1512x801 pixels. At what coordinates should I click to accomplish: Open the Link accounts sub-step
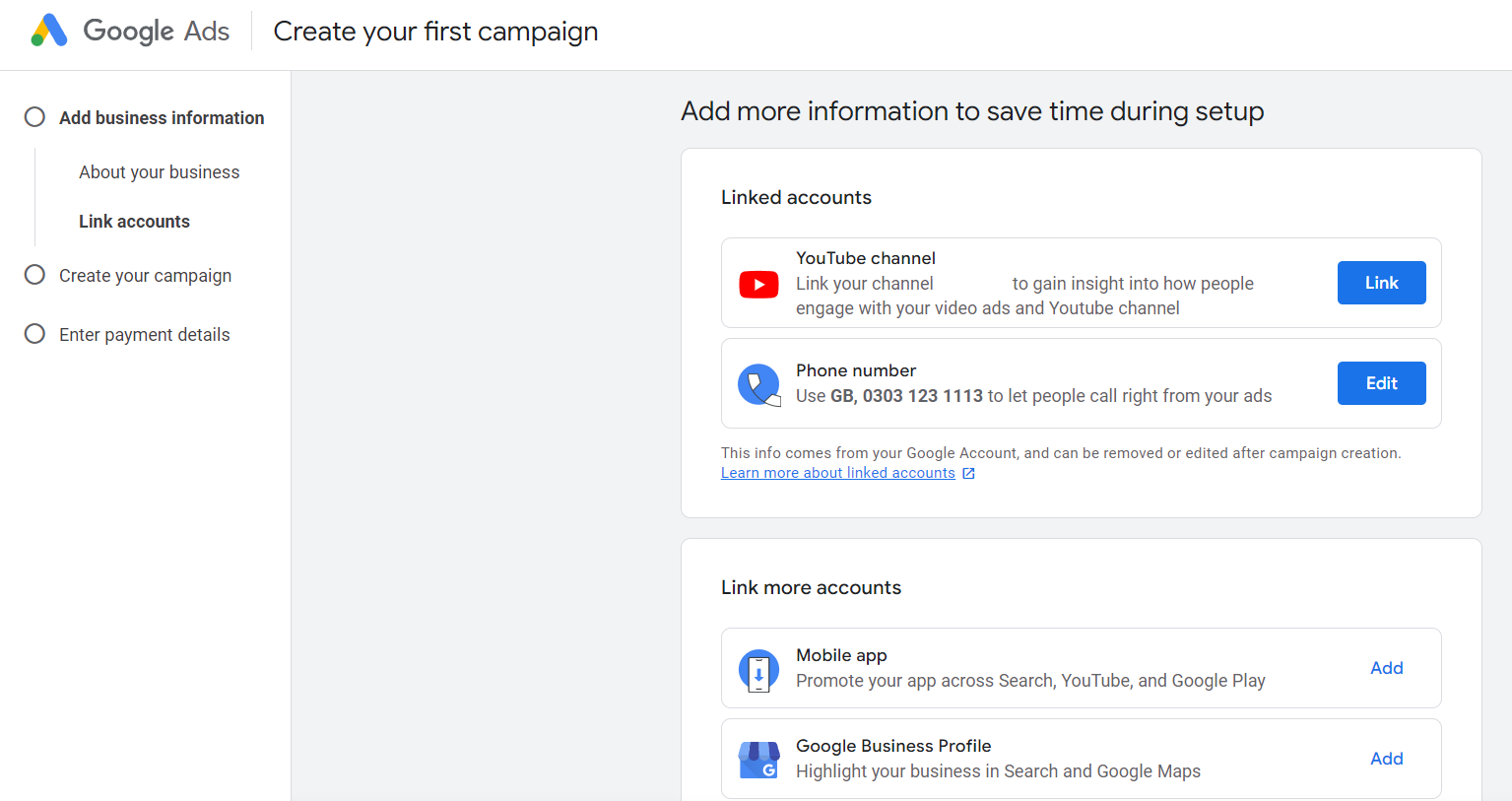tap(134, 222)
